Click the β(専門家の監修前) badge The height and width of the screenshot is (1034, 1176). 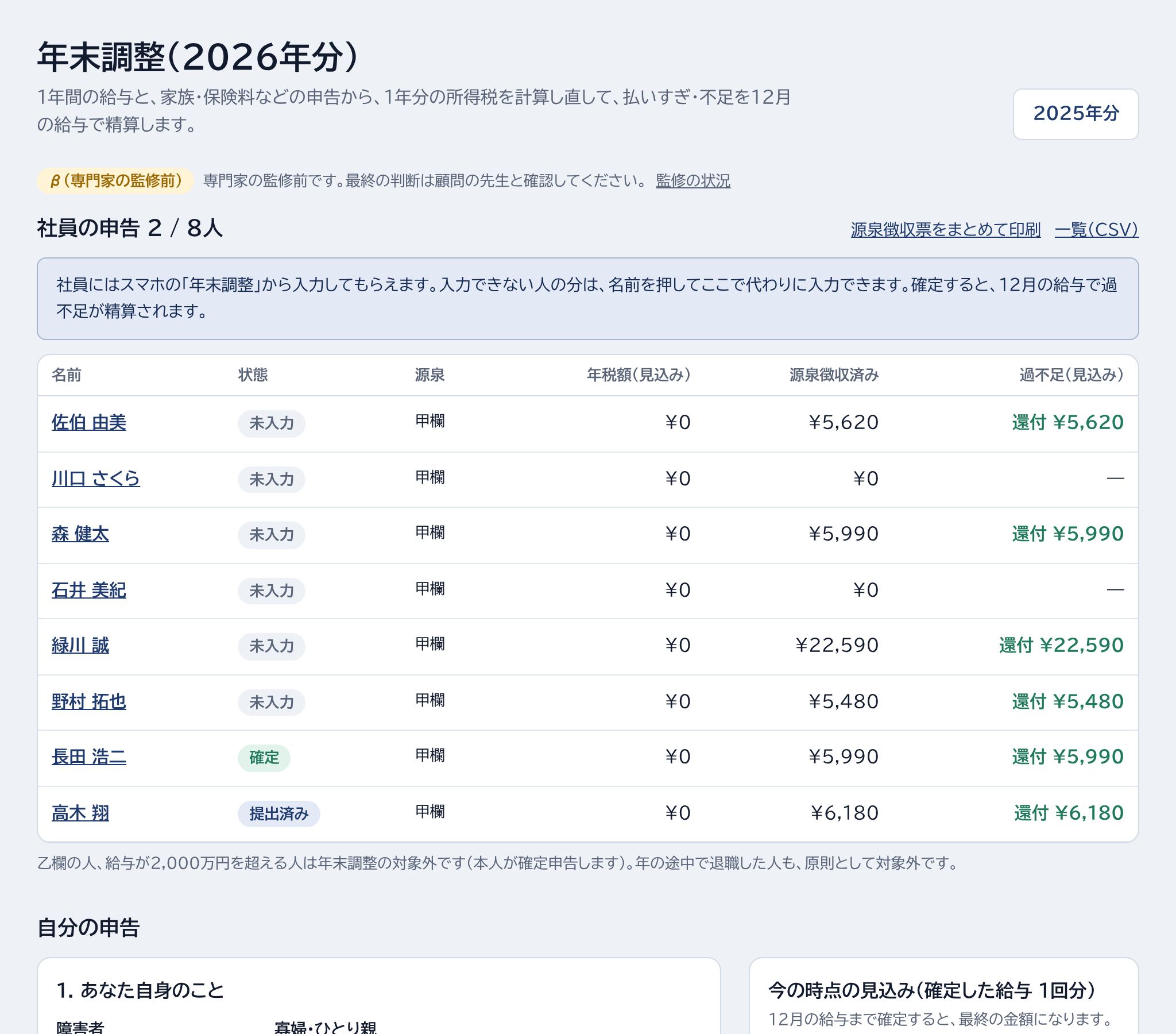[115, 181]
